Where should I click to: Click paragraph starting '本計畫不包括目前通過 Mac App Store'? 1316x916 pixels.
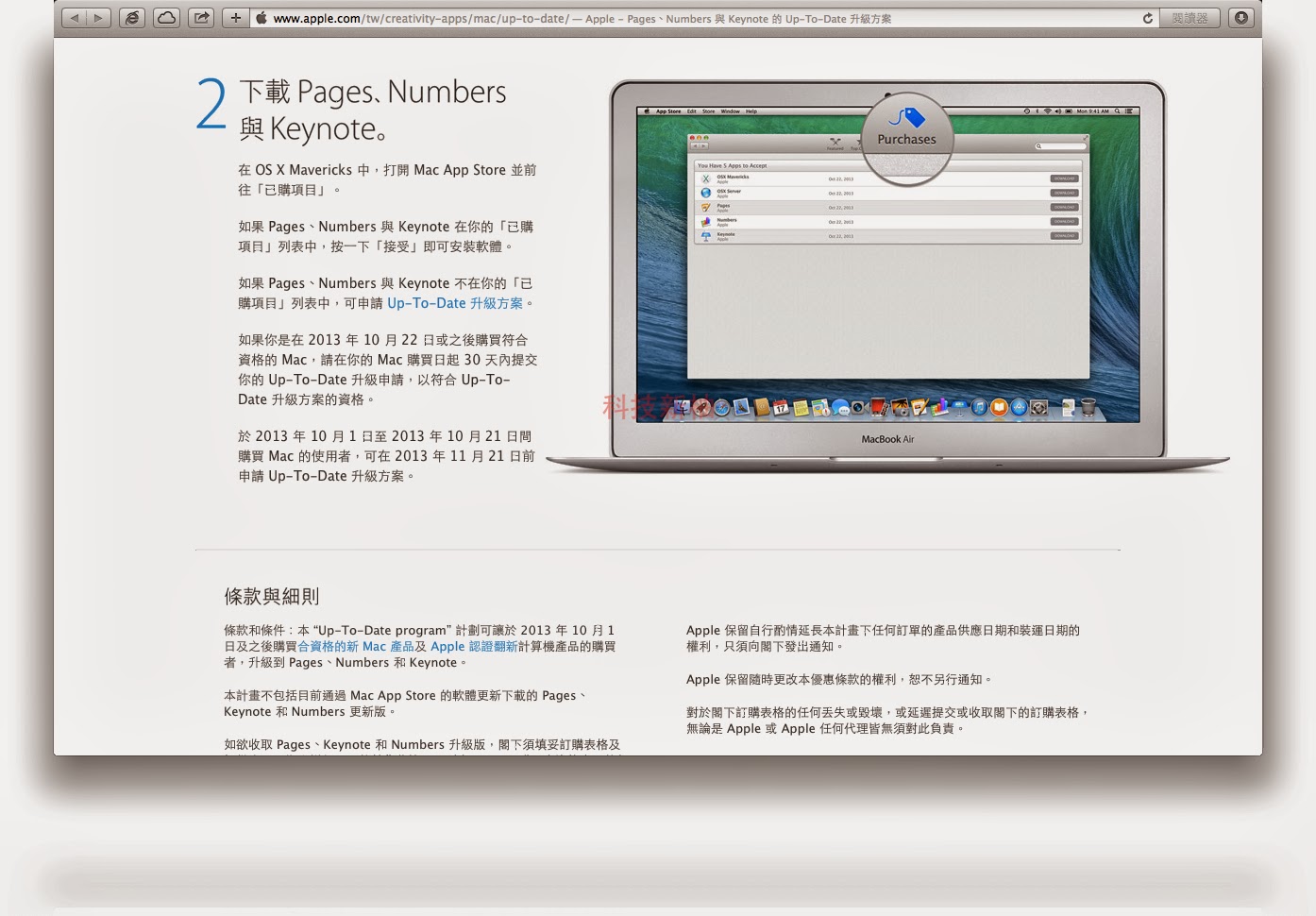405,704
